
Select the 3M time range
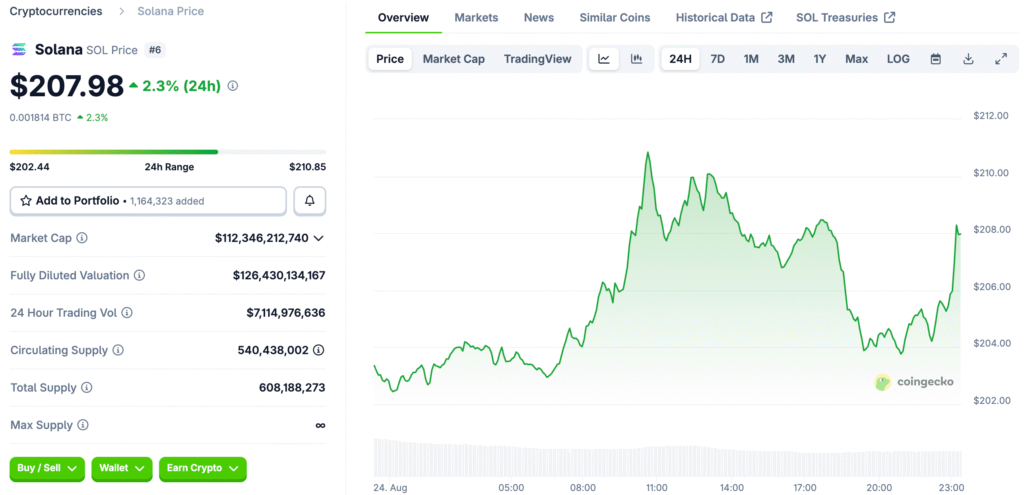[786, 59]
